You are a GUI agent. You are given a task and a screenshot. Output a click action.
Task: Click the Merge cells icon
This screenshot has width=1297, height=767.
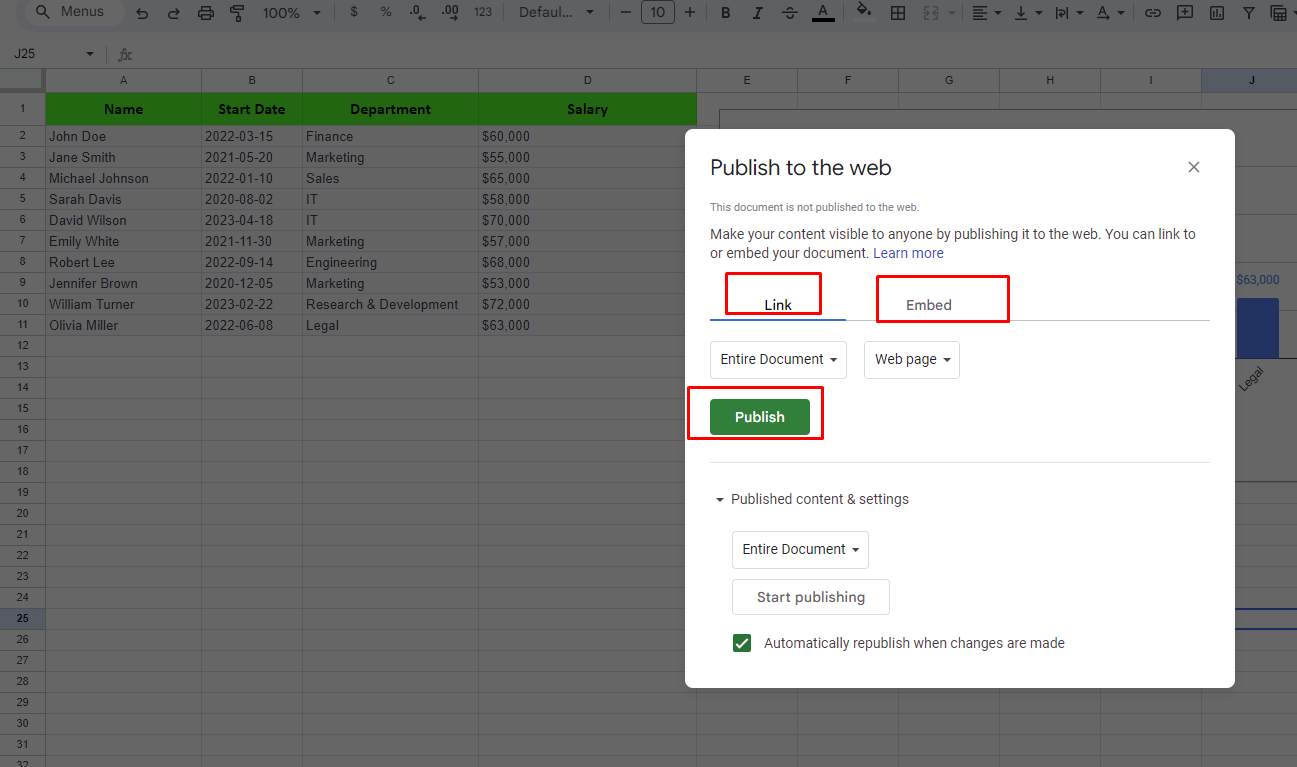click(931, 12)
